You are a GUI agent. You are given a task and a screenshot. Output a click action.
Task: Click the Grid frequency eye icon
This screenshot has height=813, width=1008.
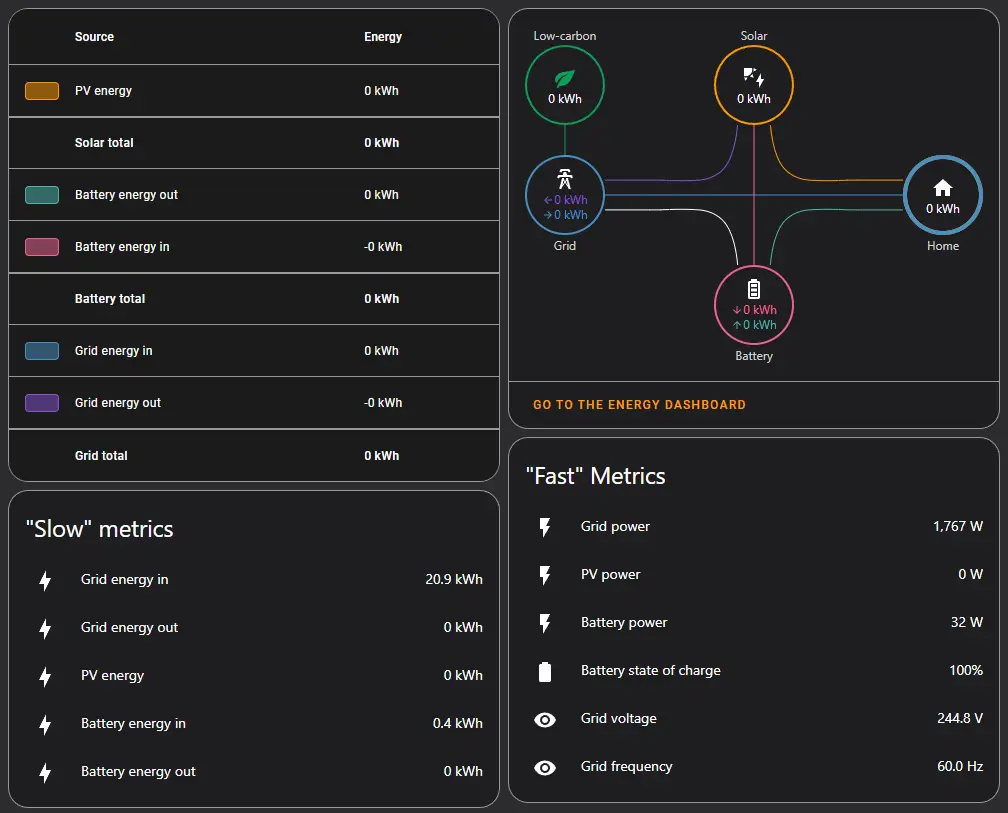coord(545,767)
